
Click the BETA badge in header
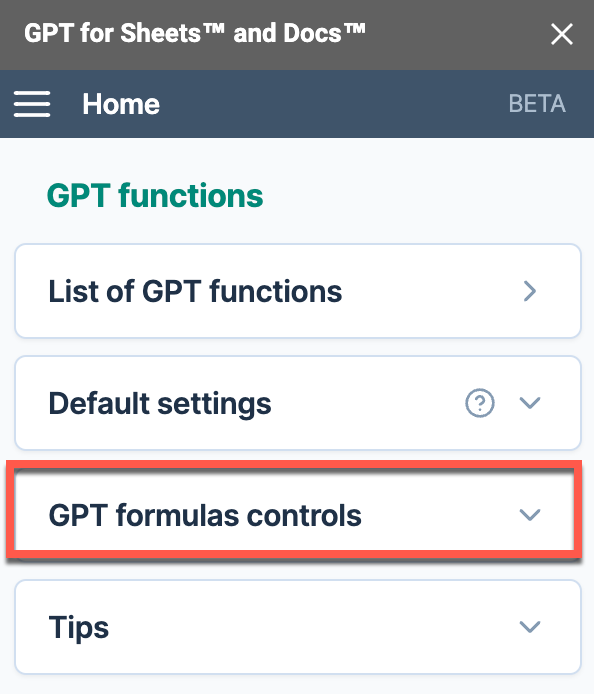(x=537, y=104)
